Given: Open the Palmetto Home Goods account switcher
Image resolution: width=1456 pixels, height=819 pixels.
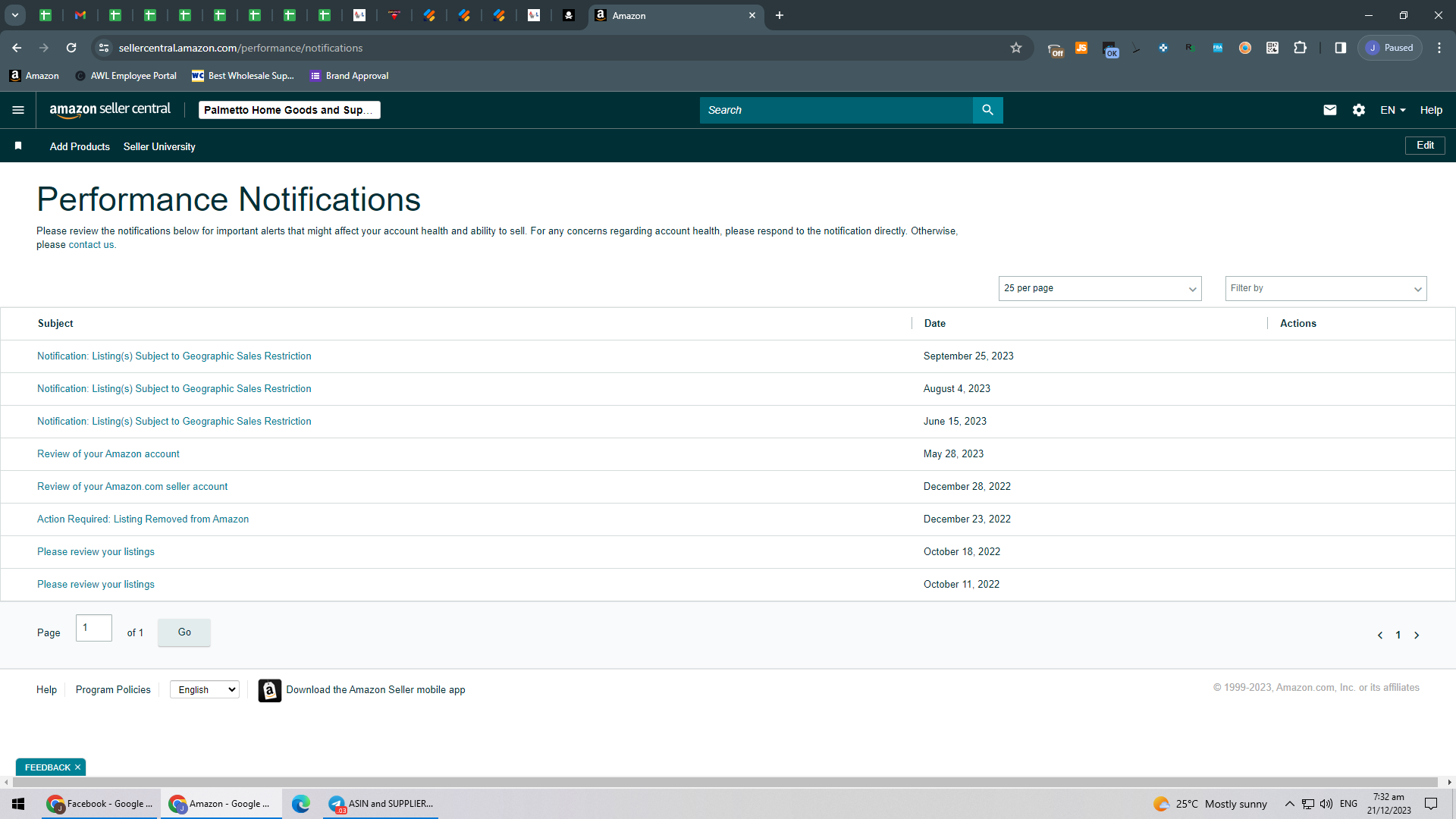Looking at the screenshot, I should 289,110.
